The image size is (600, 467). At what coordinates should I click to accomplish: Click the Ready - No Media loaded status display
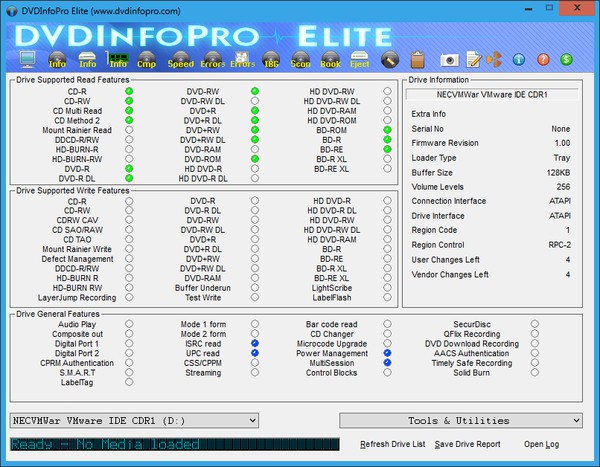[x=175, y=444]
